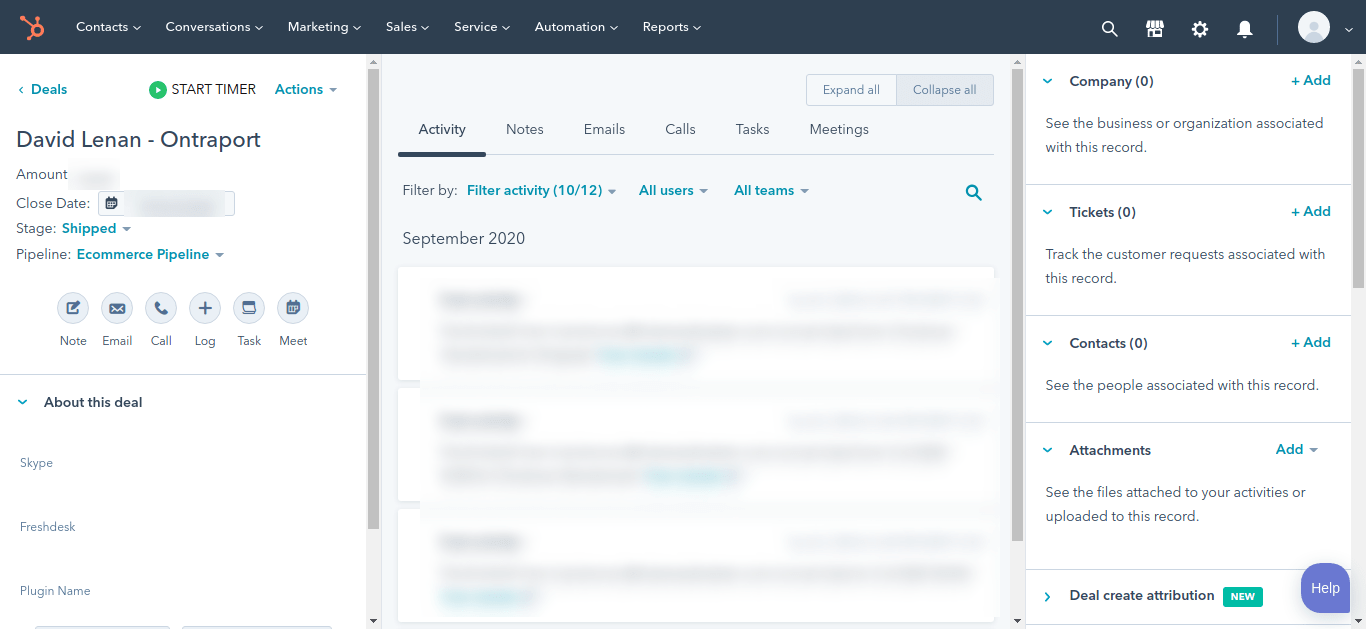Click the START TIMER control

202,89
